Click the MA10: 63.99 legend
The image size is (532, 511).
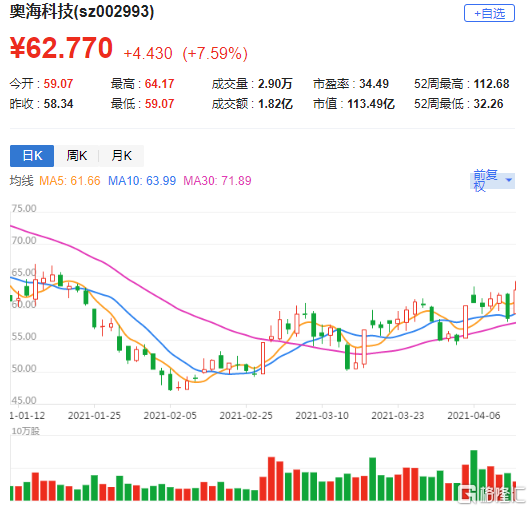[x=142, y=181]
